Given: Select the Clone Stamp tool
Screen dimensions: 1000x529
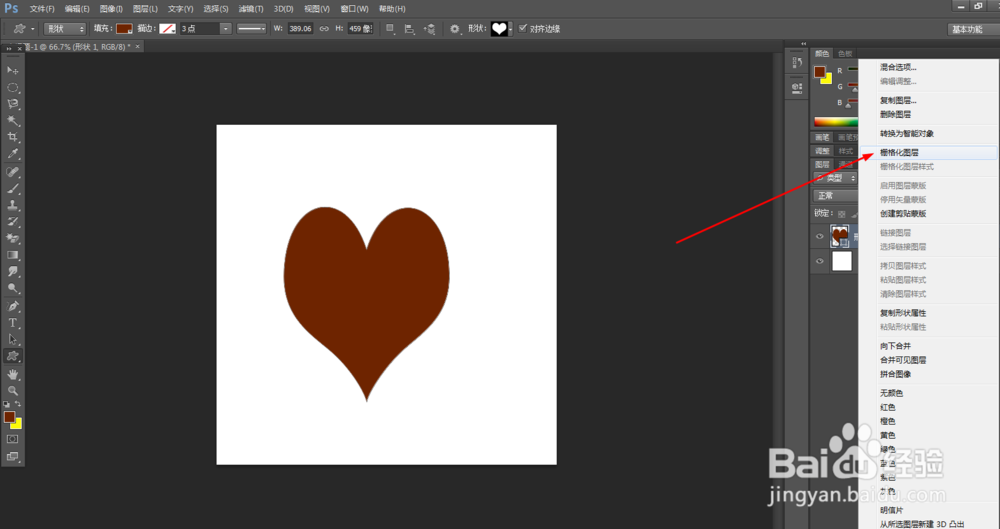Looking at the screenshot, I should (x=13, y=205).
